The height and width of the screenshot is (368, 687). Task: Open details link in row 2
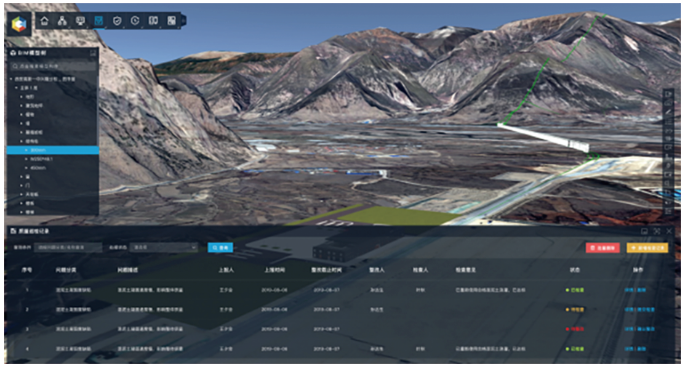click(629, 310)
